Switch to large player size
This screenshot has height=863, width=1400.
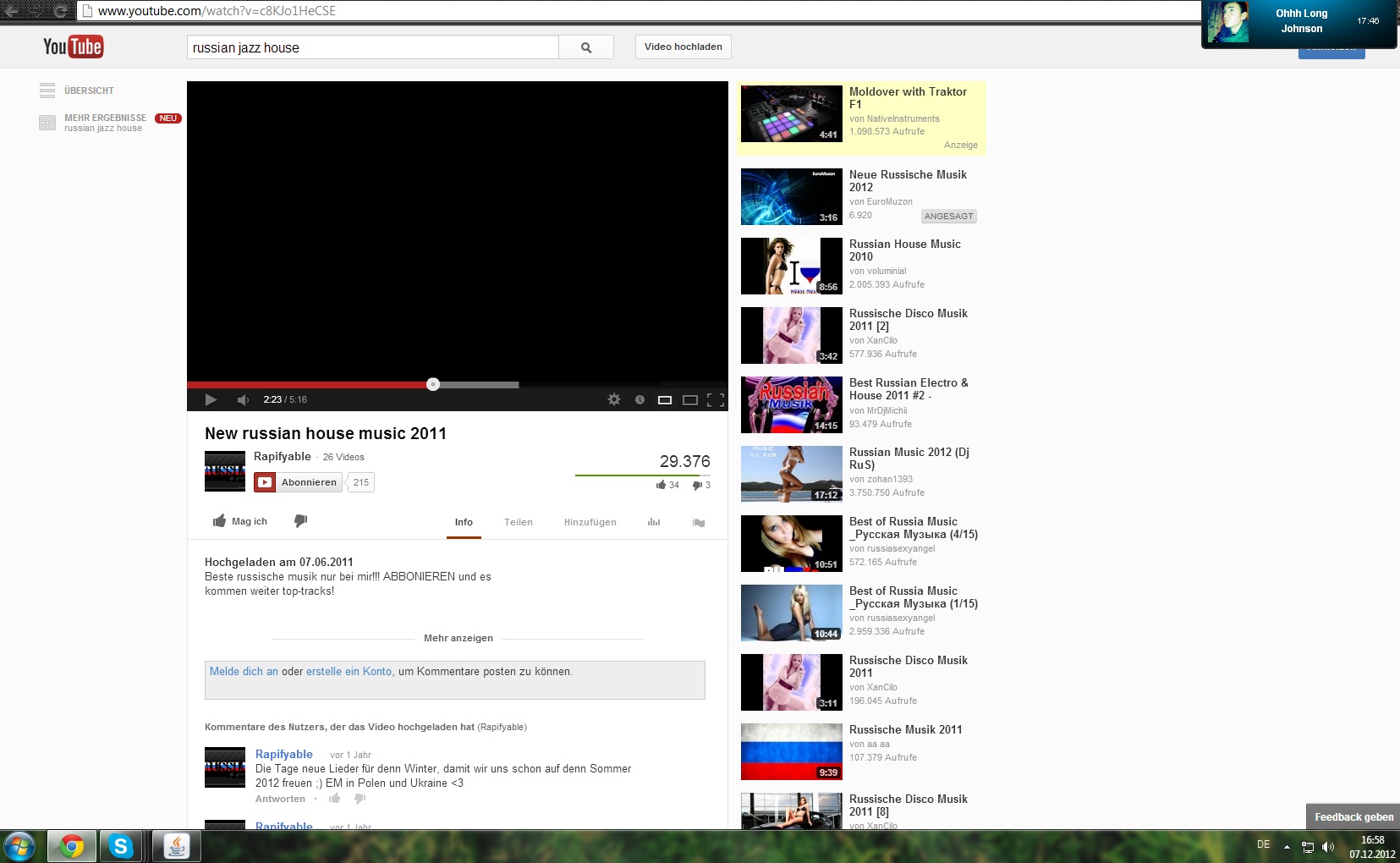click(690, 399)
